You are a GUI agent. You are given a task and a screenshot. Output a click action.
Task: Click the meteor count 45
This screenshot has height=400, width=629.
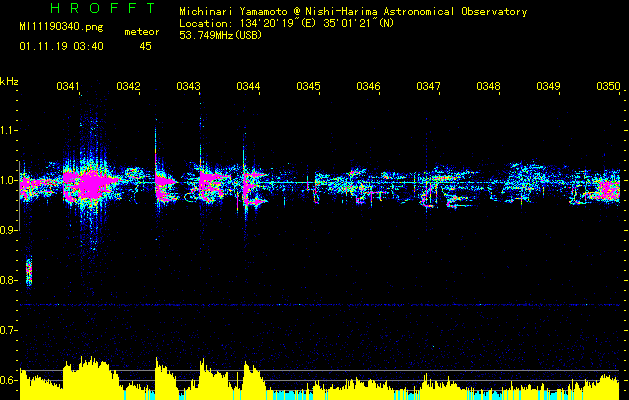(145, 47)
